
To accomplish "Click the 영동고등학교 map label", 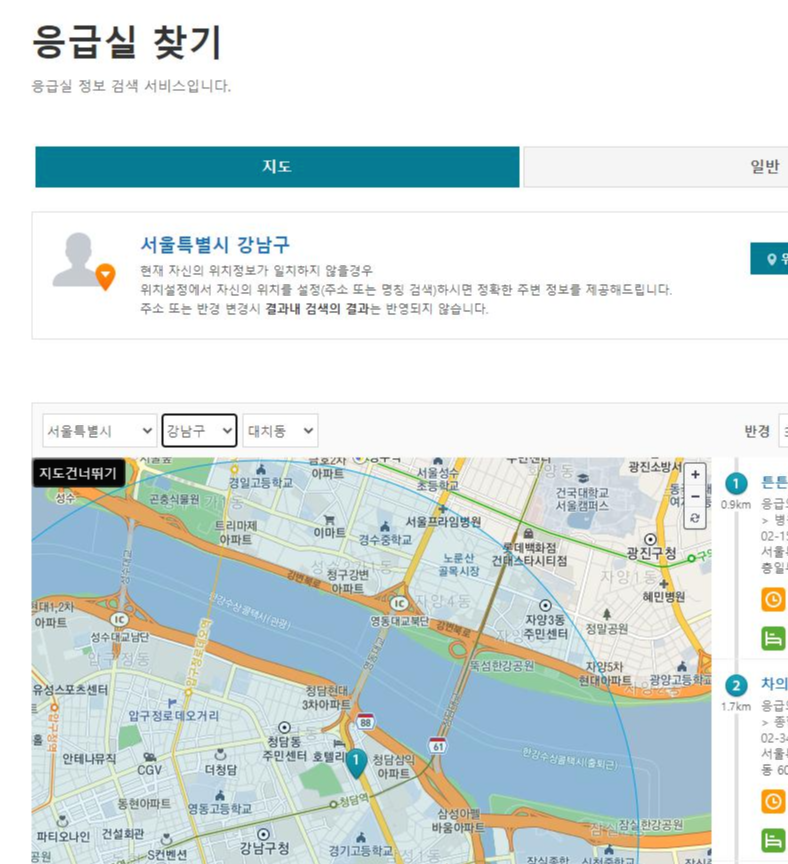I will point(219,808).
